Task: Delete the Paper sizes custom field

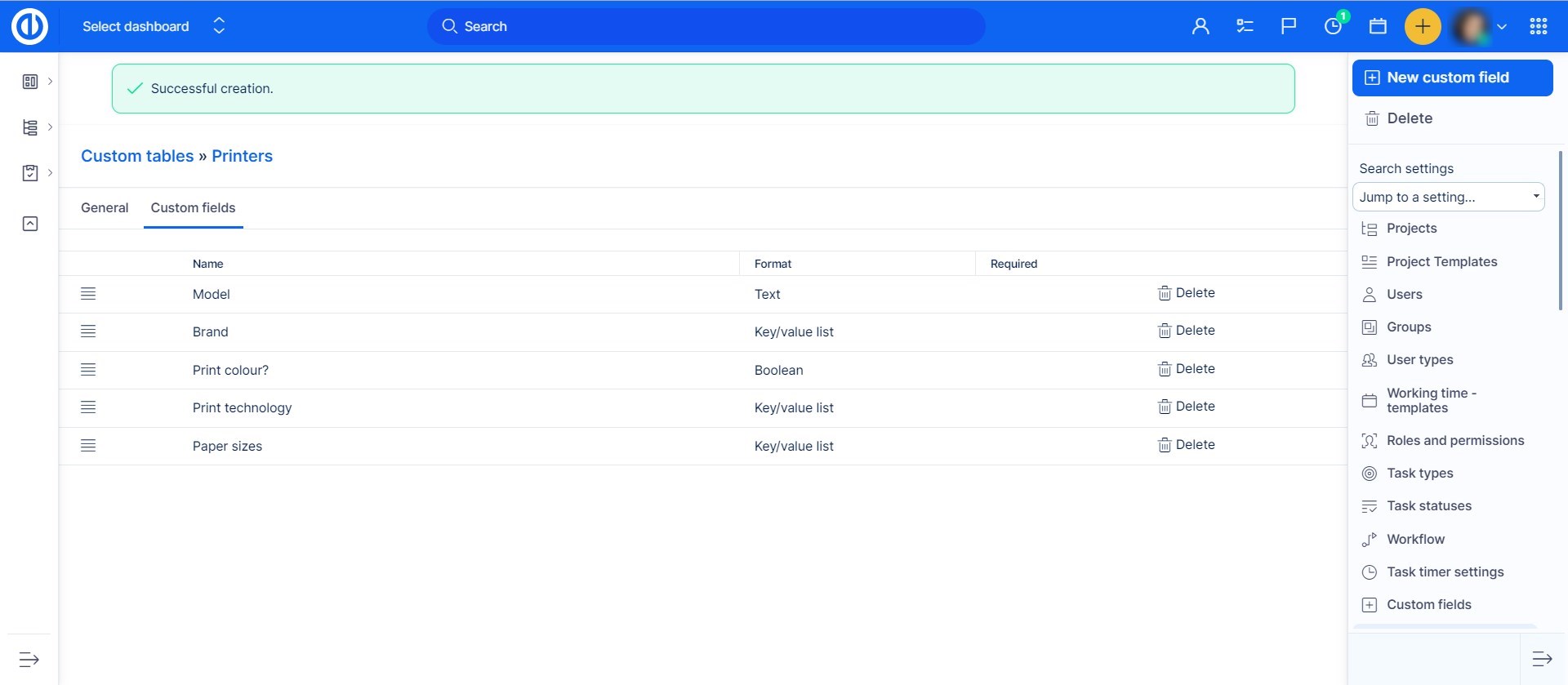Action: pyautogui.click(x=1187, y=445)
